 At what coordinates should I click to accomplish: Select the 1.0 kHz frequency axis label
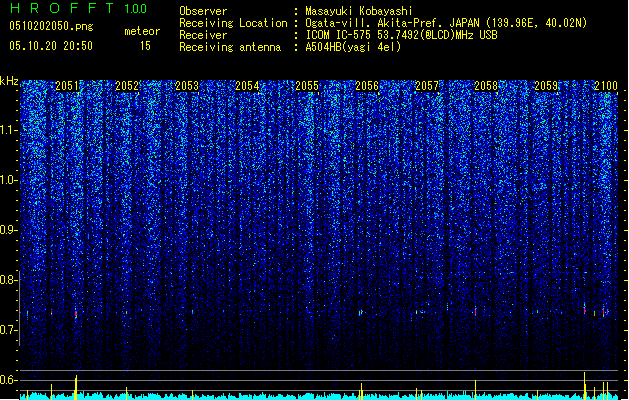(x=8, y=180)
